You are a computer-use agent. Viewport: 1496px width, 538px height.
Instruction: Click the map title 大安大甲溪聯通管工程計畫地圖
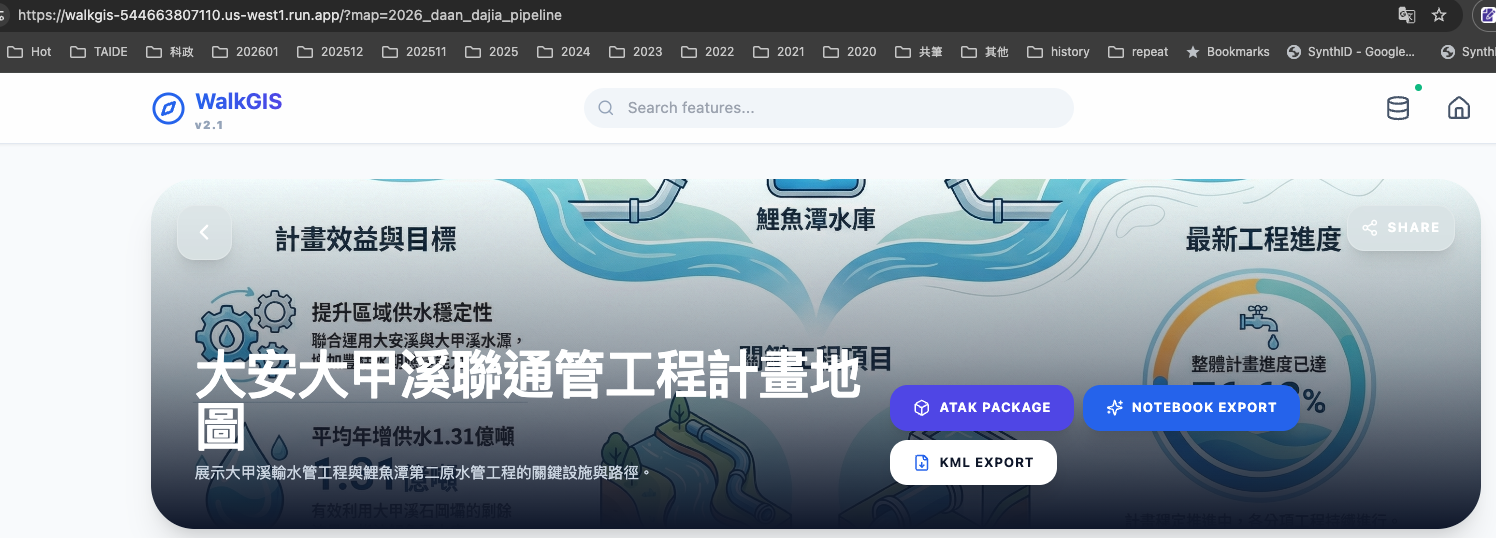tap(527, 400)
